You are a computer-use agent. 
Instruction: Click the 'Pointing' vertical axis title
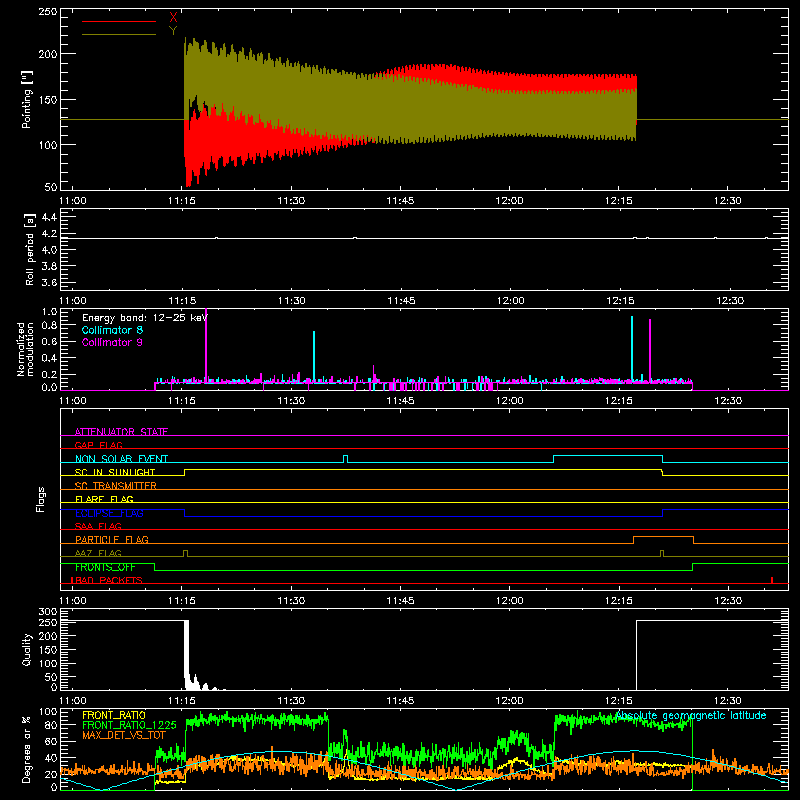pyautogui.click(x=27, y=99)
